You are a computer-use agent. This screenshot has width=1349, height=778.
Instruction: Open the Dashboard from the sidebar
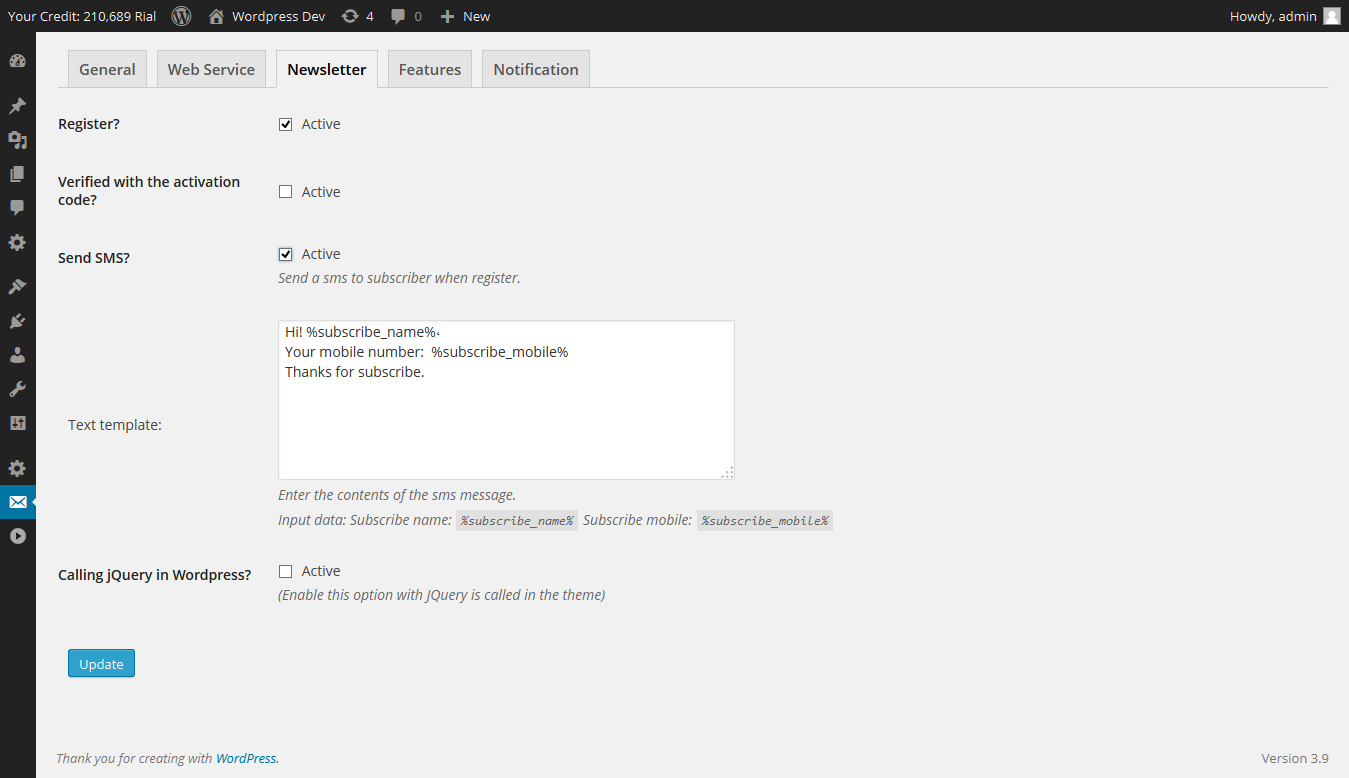click(17, 61)
